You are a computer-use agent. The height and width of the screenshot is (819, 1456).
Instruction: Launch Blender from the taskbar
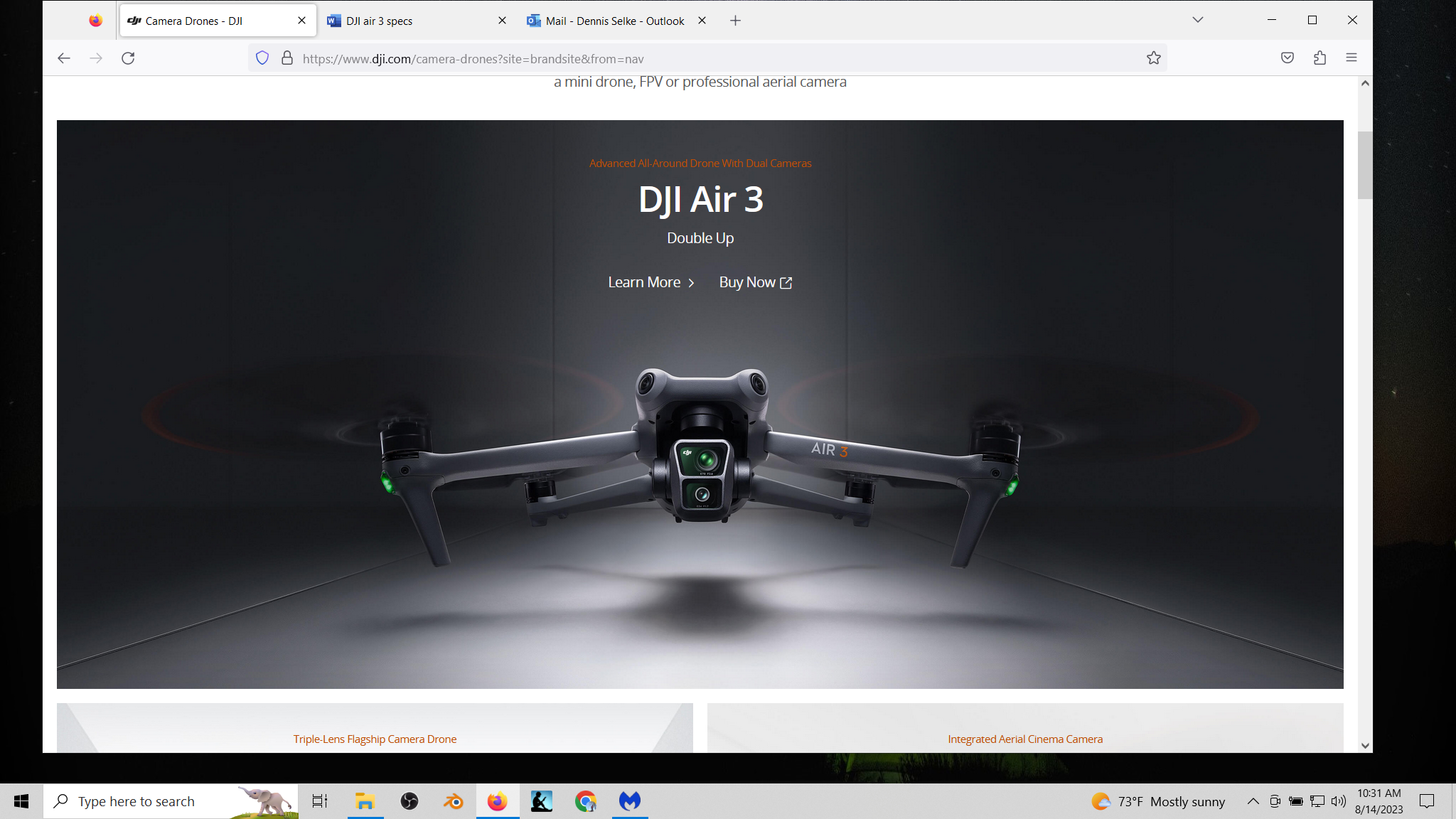[x=453, y=801]
